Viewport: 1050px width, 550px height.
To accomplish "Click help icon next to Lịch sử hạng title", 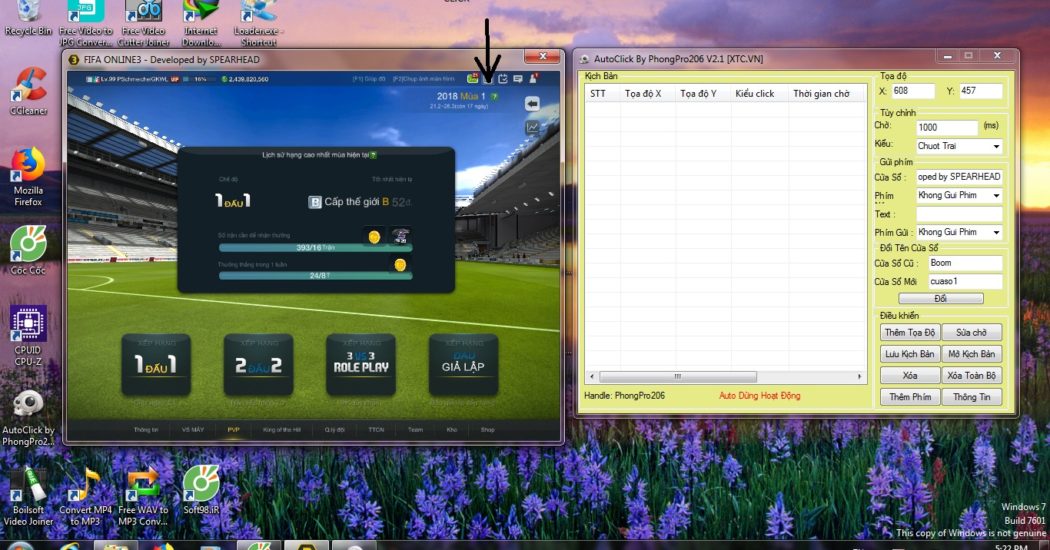I will click(x=374, y=155).
